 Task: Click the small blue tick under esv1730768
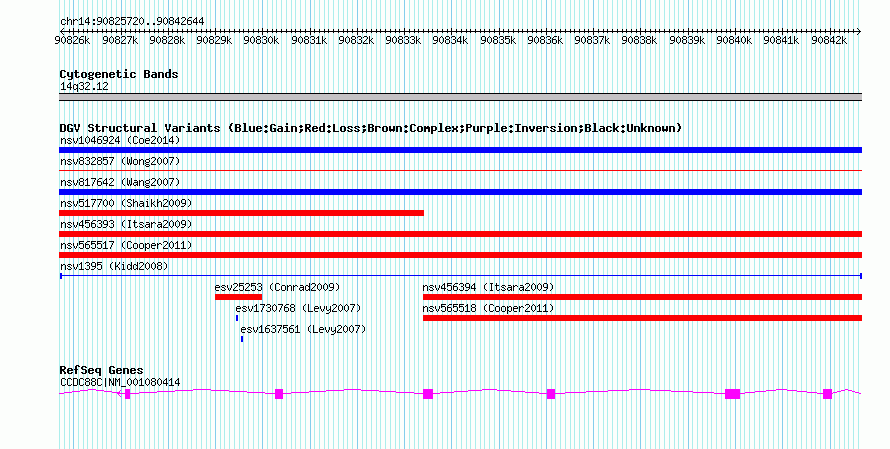[237, 318]
